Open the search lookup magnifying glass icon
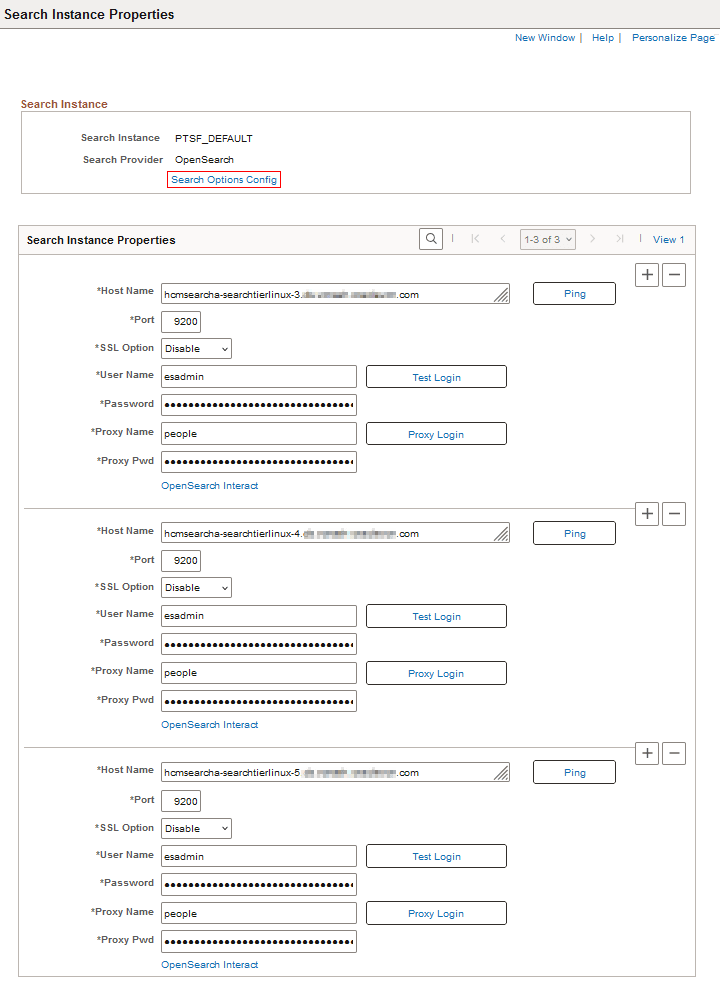 430,239
